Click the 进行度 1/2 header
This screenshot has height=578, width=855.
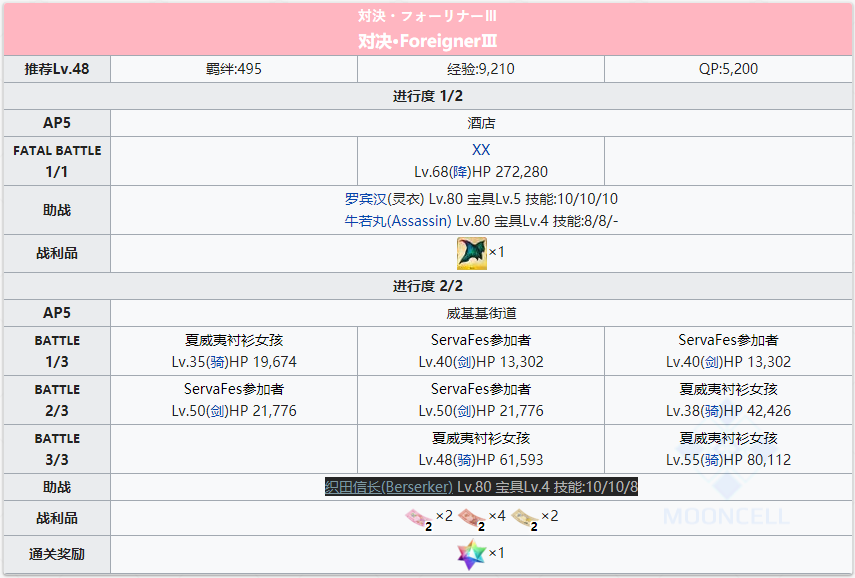tap(428, 97)
